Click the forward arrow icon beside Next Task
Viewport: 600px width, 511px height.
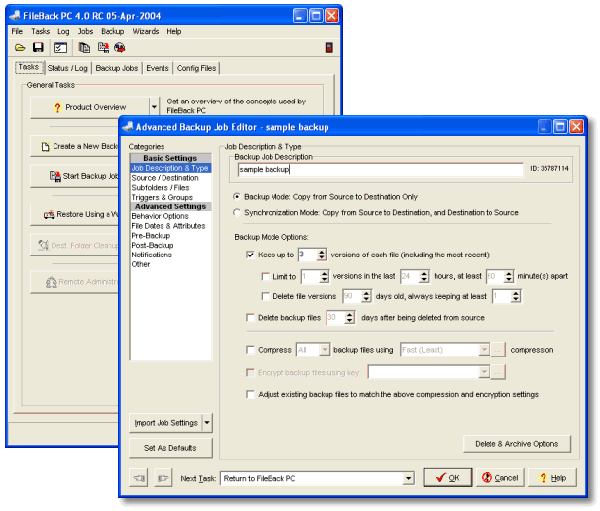click(163, 478)
